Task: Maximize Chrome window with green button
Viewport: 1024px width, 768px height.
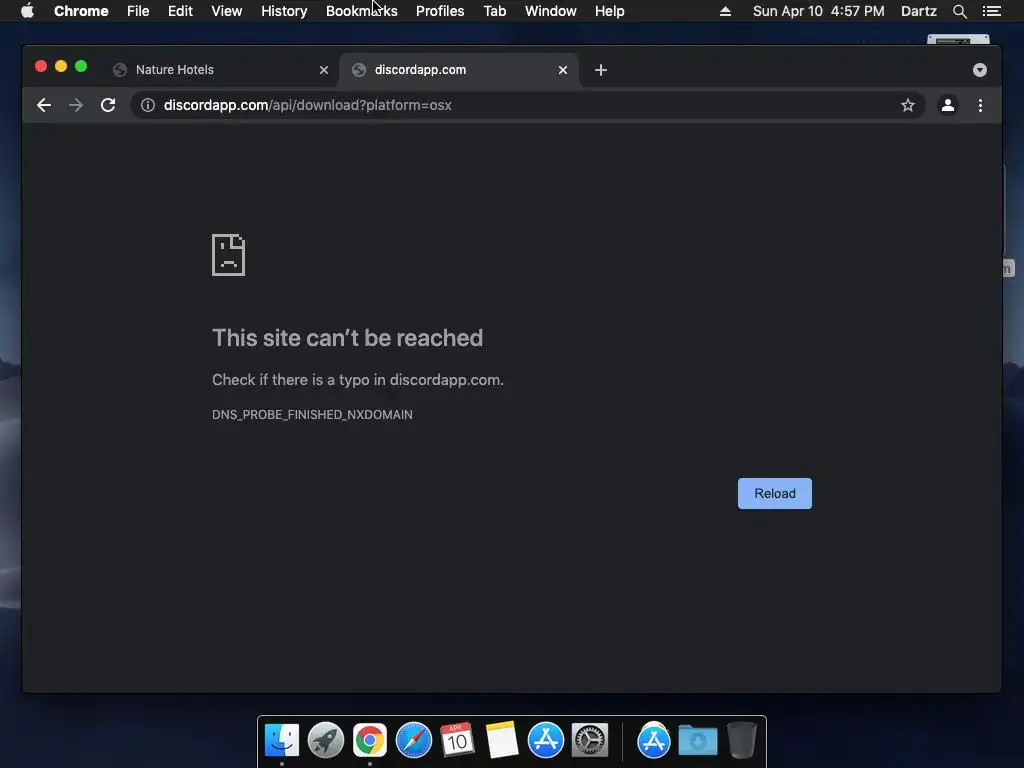Action: coord(81,66)
